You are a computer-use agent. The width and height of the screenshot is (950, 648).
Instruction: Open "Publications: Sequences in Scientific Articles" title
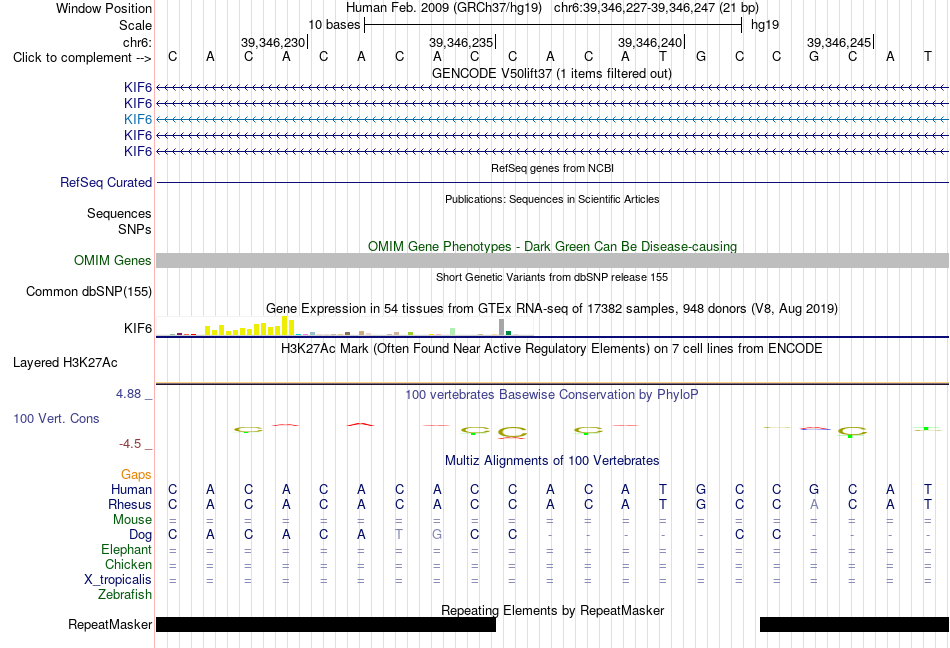[552, 199]
